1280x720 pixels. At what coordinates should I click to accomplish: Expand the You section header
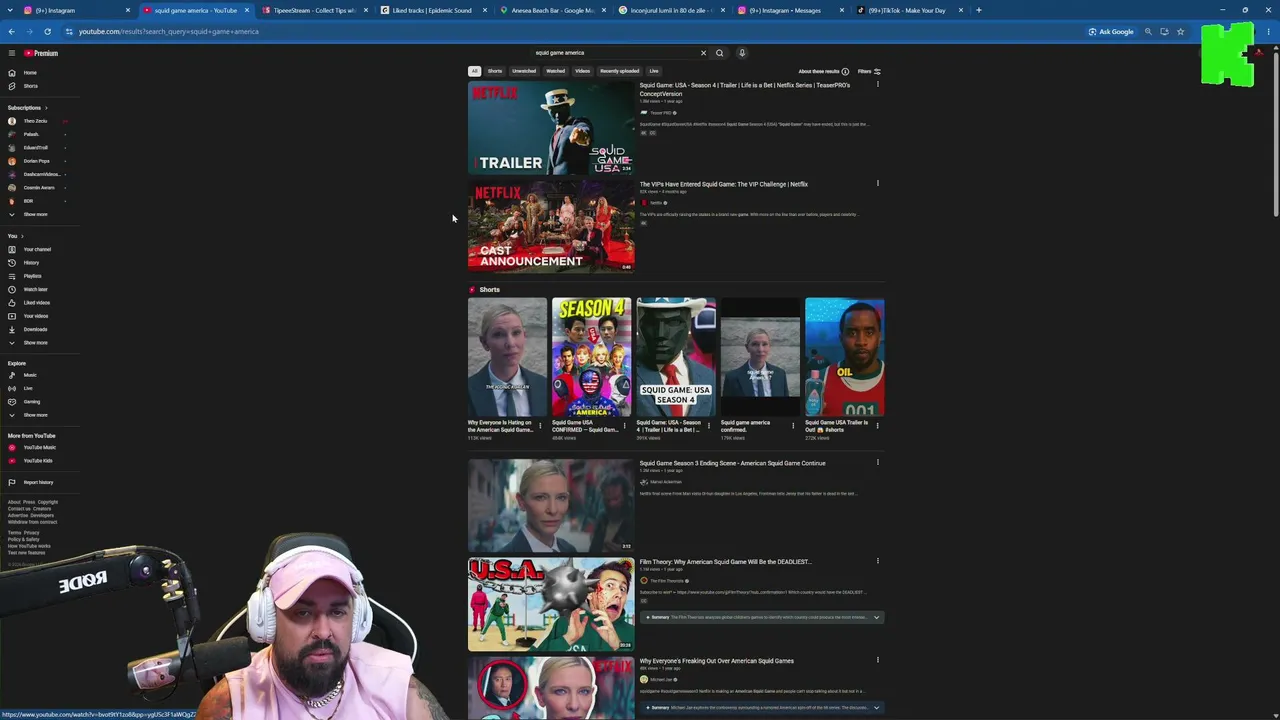pyautogui.click(x=15, y=236)
